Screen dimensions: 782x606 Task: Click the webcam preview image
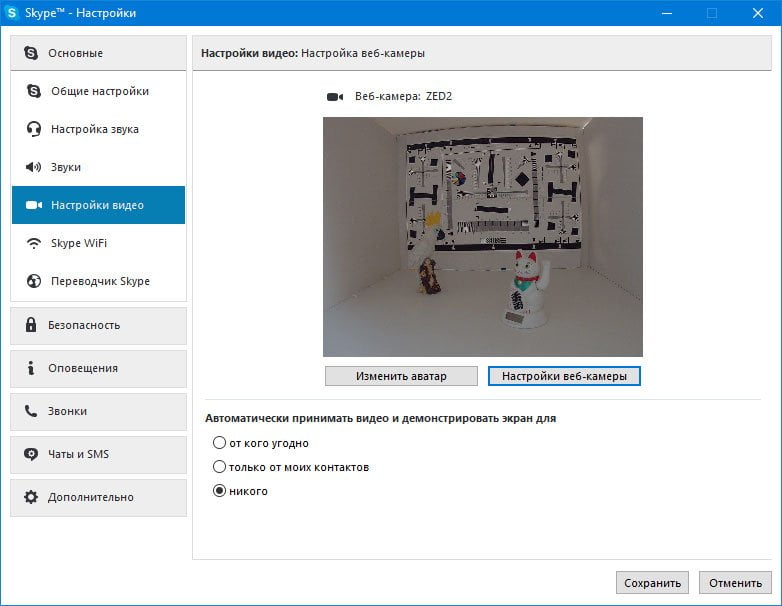[483, 237]
